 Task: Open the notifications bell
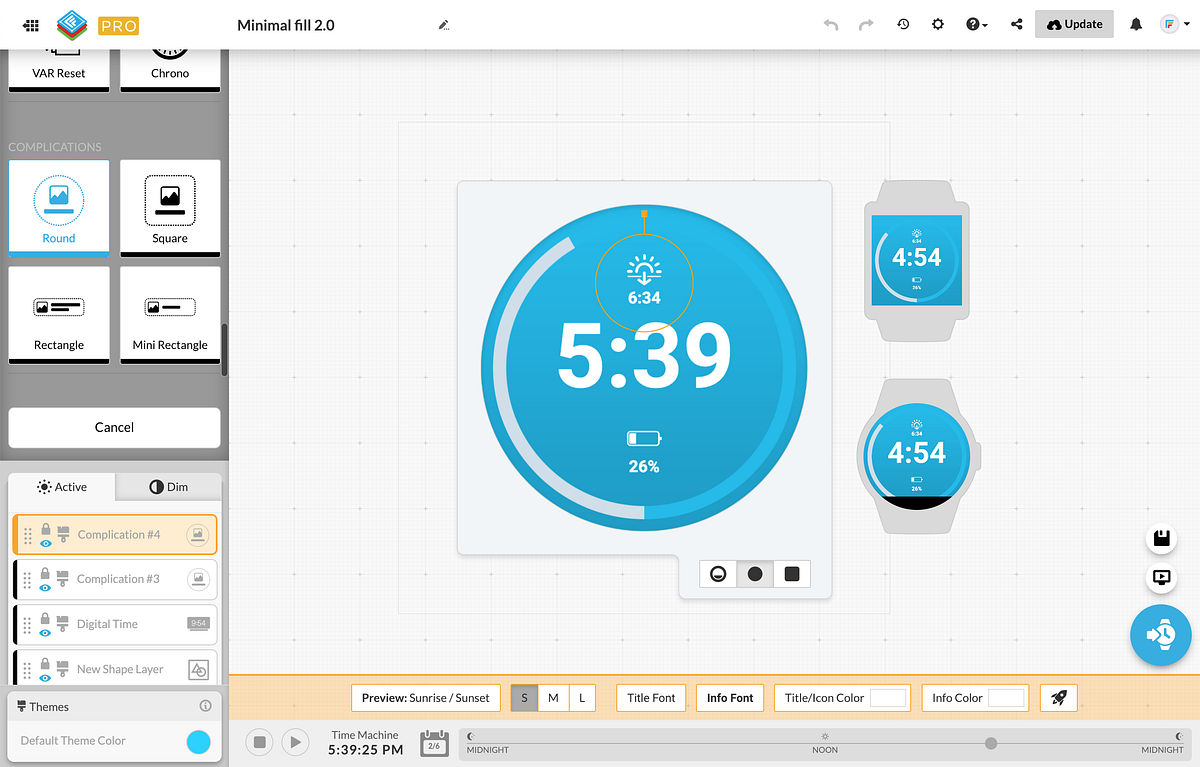(x=1136, y=24)
